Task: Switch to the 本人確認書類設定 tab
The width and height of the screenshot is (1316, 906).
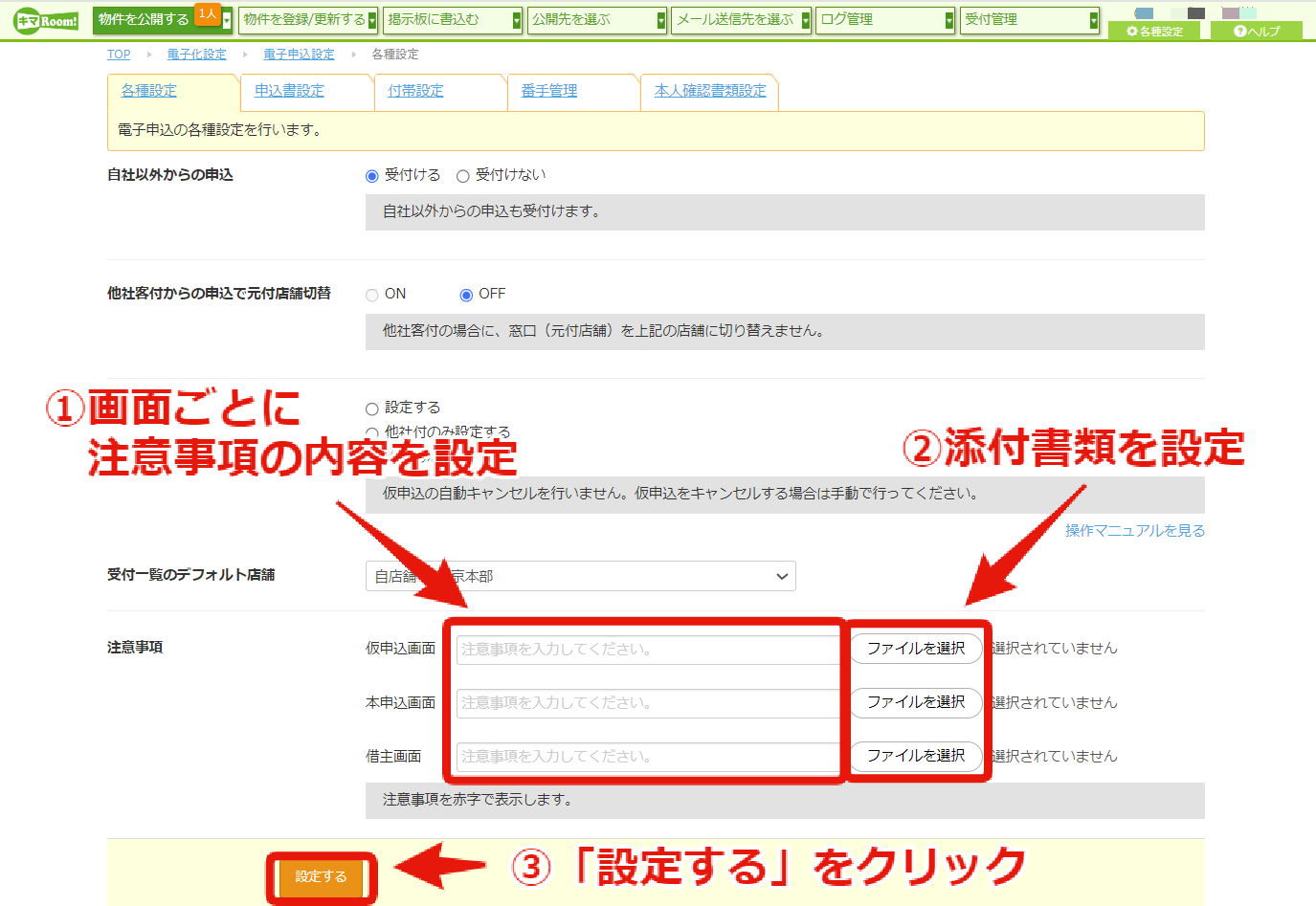Action: point(710,91)
